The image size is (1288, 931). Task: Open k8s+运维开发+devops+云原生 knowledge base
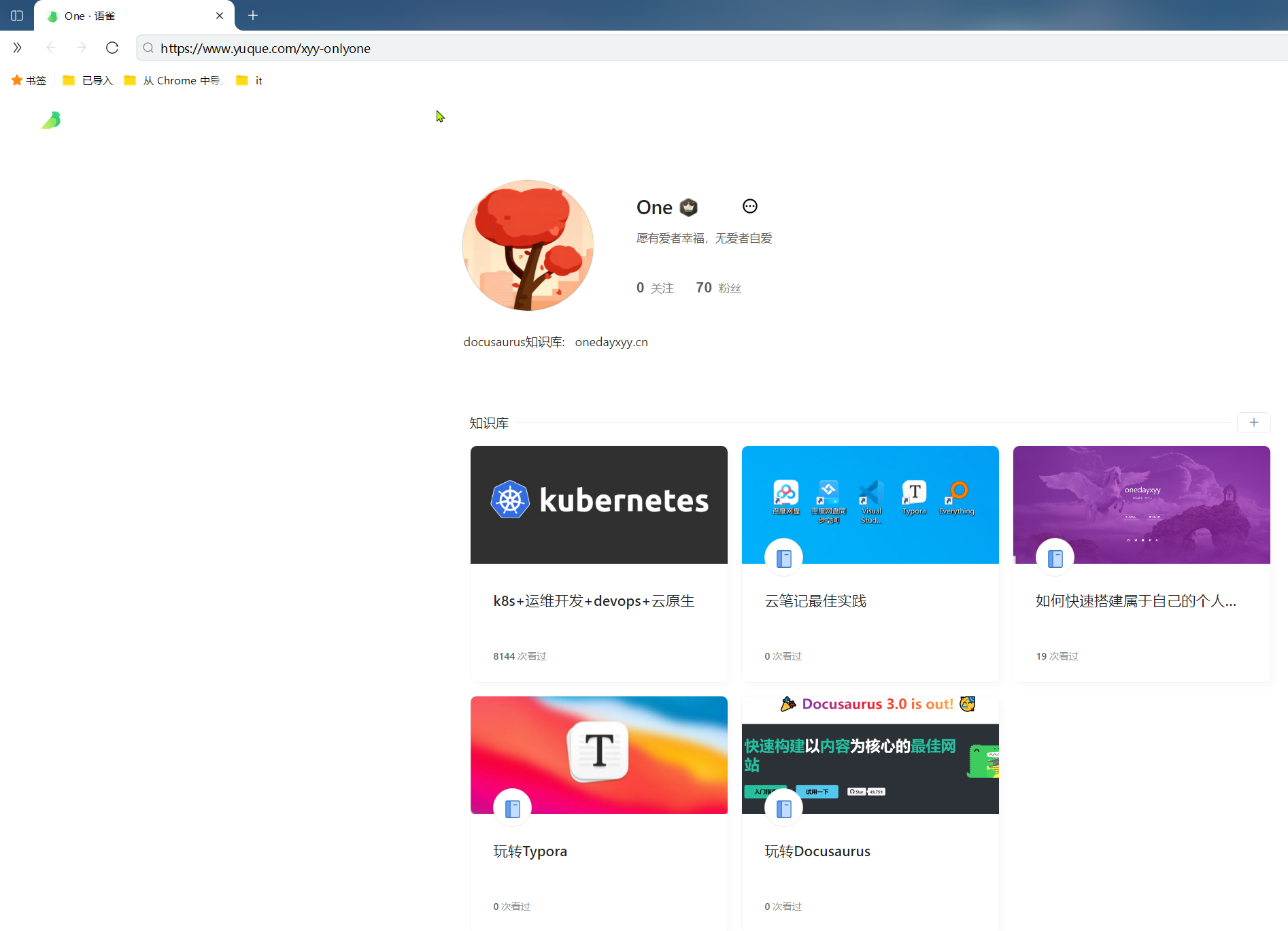pos(594,601)
